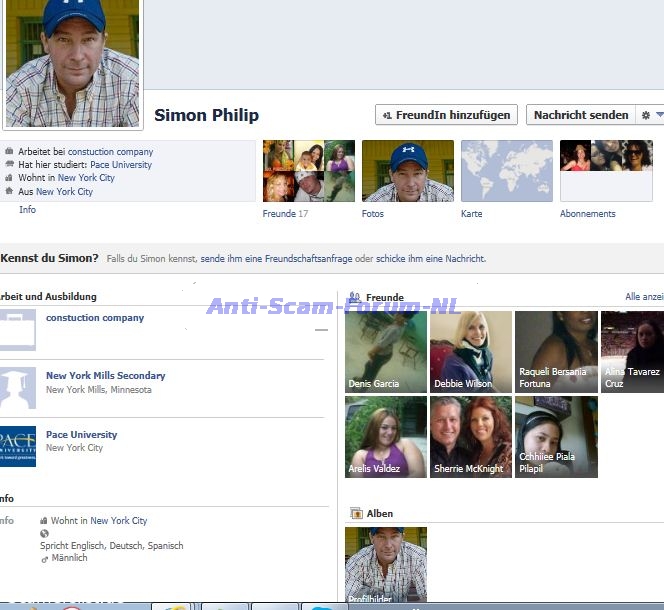The height and width of the screenshot is (610, 664).
Task: Open the Fotos thumbnail tile
Action: [x=407, y=171]
